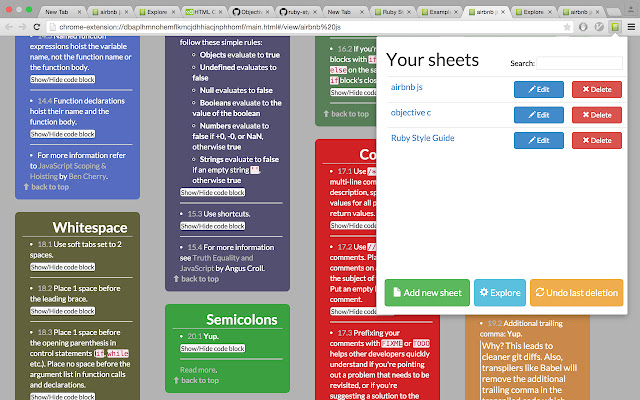Toggle code block under 14.4 Function declarations
Image resolution: width=640 pixels, height=400 pixels.
coord(62,134)
